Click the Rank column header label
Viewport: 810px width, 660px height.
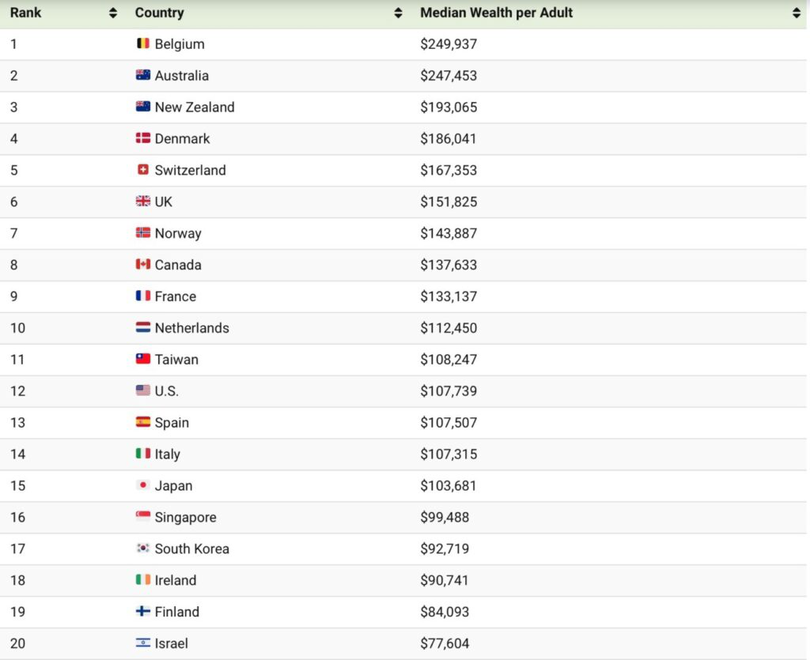click(26, 13)
